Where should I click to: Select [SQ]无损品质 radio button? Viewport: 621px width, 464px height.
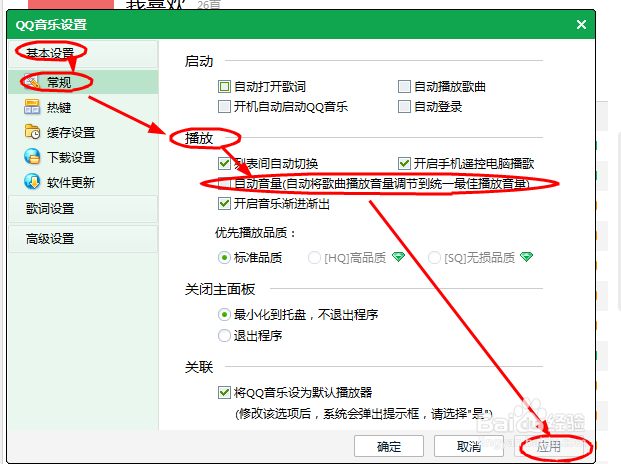[x=434, y=258]
